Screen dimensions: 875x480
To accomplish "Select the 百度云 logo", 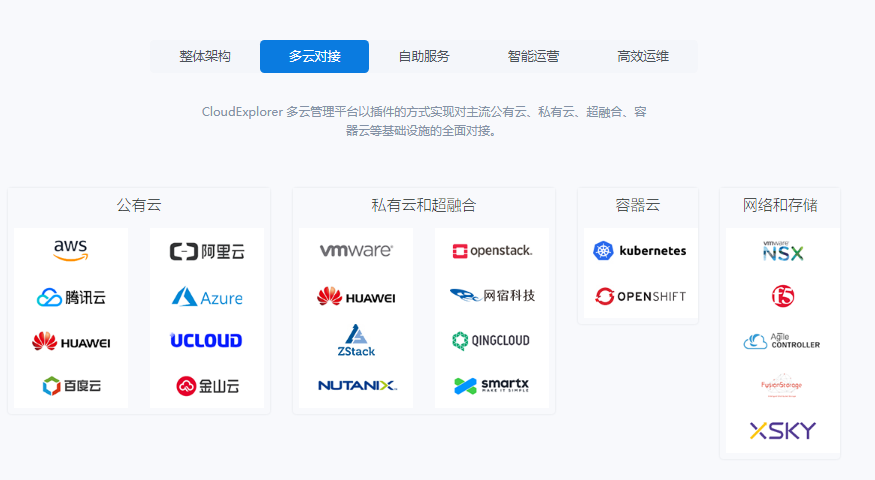I will (x=71, y=386).
